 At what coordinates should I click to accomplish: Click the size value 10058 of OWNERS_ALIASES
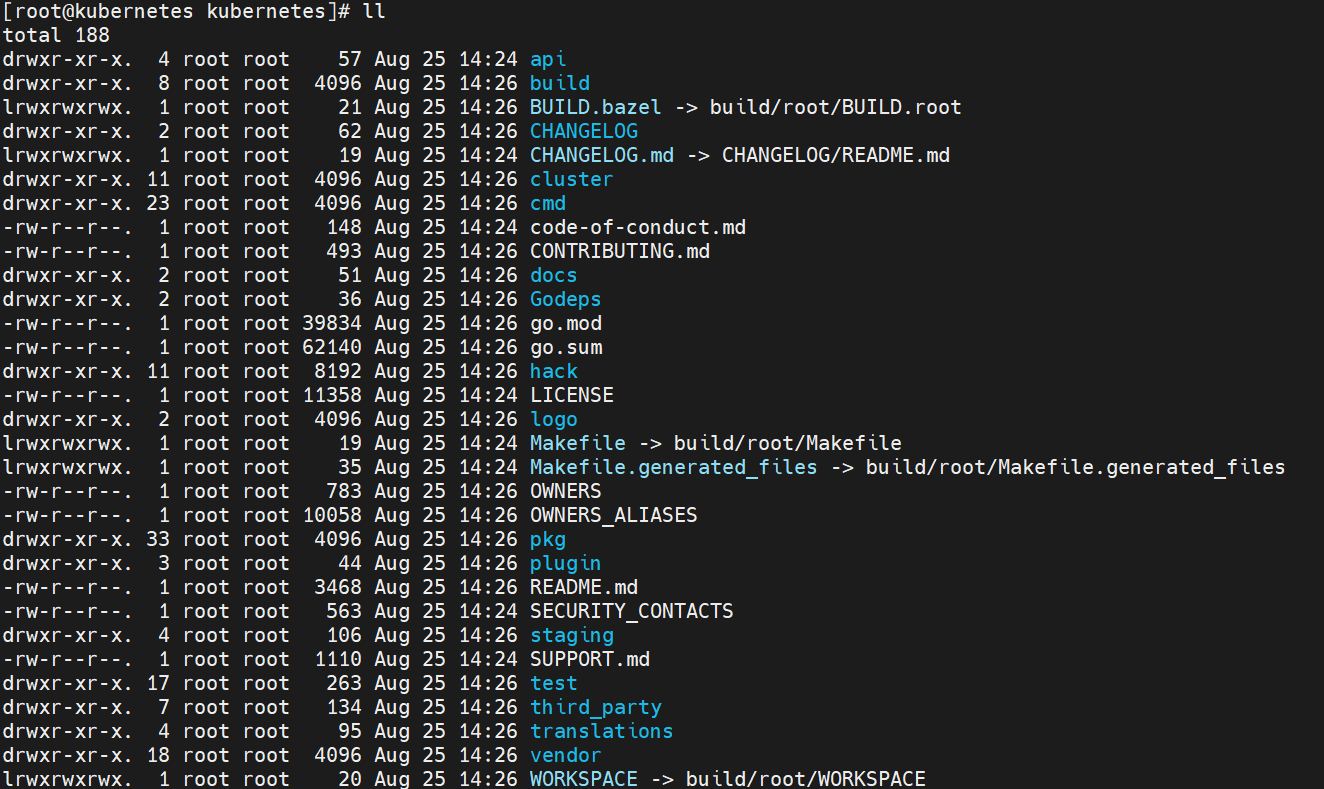(332, 515)
